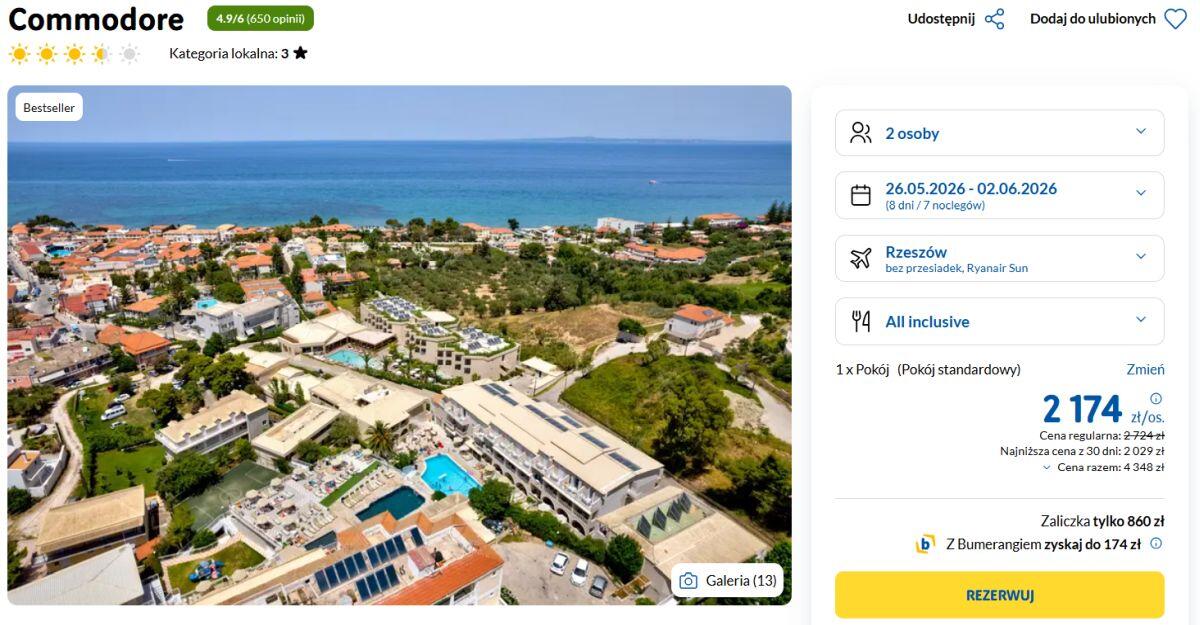Open the 26.05.2026 - 02.06.2026 date dropdown
Image resolution: width=1200 pixels, height=625 pixels.
[1141, 194]
